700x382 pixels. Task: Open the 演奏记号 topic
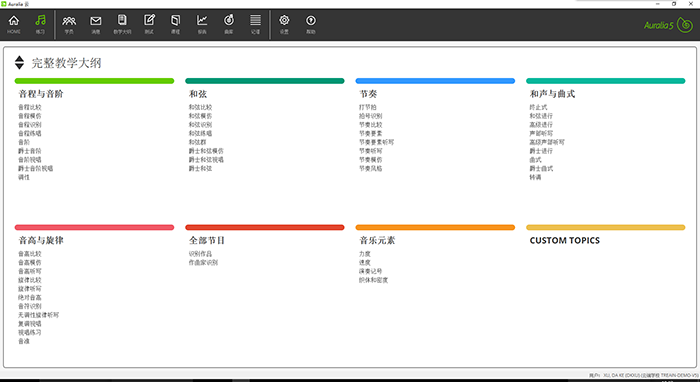click(x=371, y=271)
